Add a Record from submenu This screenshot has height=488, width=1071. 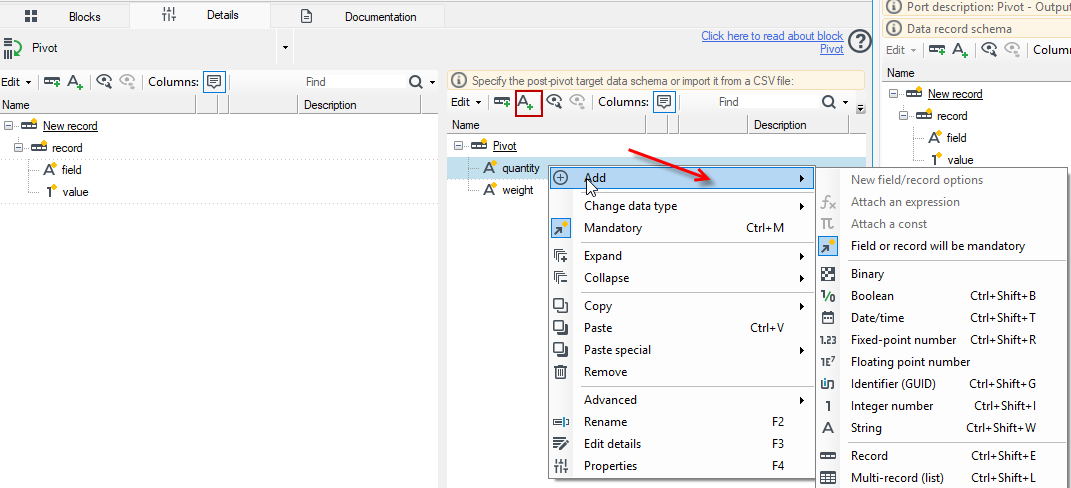pos(943,456)
